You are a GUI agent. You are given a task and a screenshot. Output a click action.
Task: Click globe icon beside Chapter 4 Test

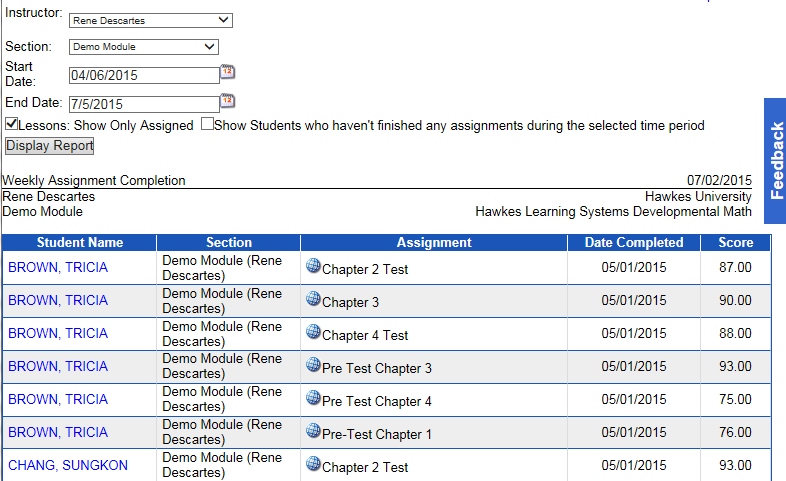click(313, 332)
